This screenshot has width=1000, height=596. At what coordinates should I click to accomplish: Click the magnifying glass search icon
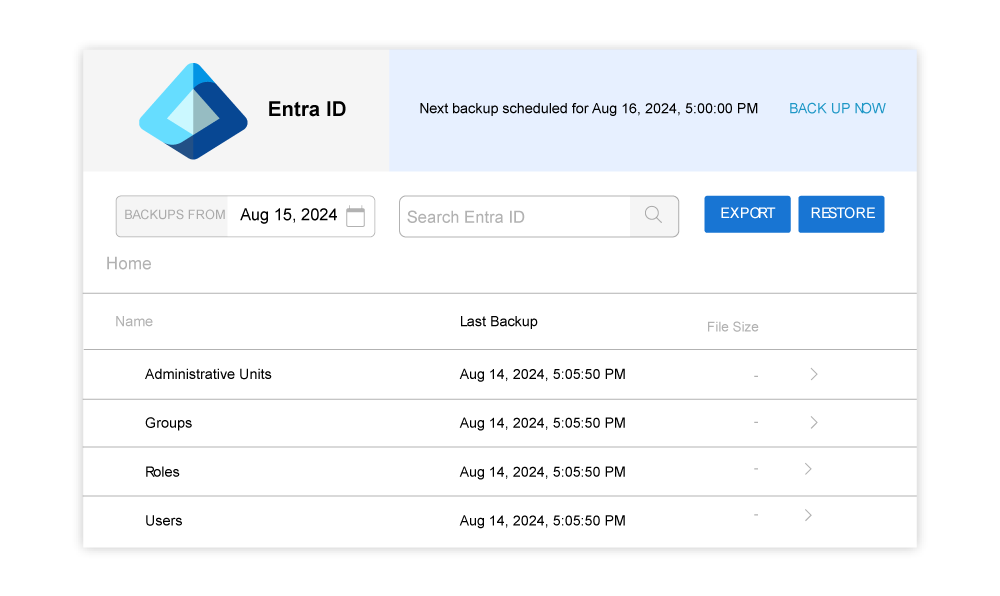point(653,215)
